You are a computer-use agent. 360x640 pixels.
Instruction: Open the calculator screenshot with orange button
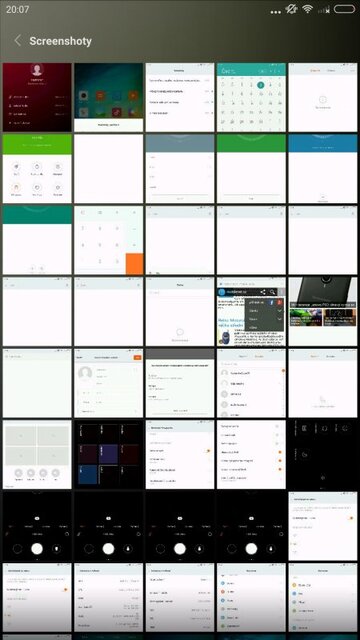click(x=109, y=240)
